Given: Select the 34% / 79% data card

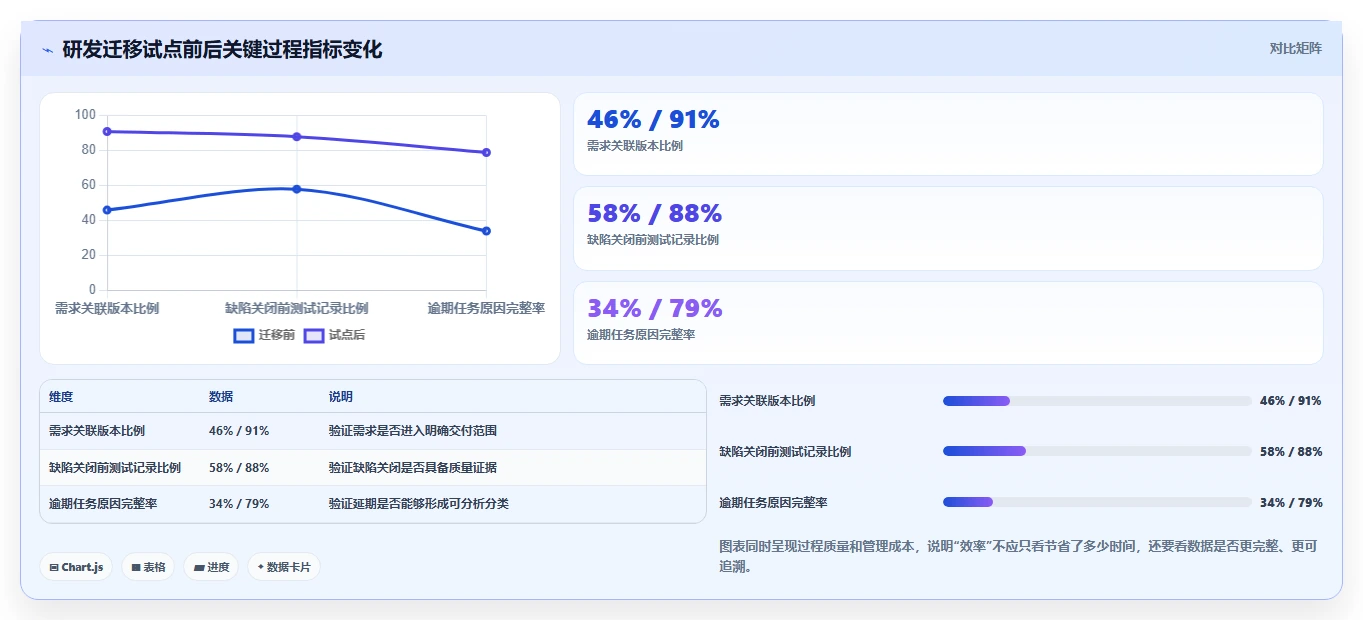Looking at the screenshot, I should (948, 323).
